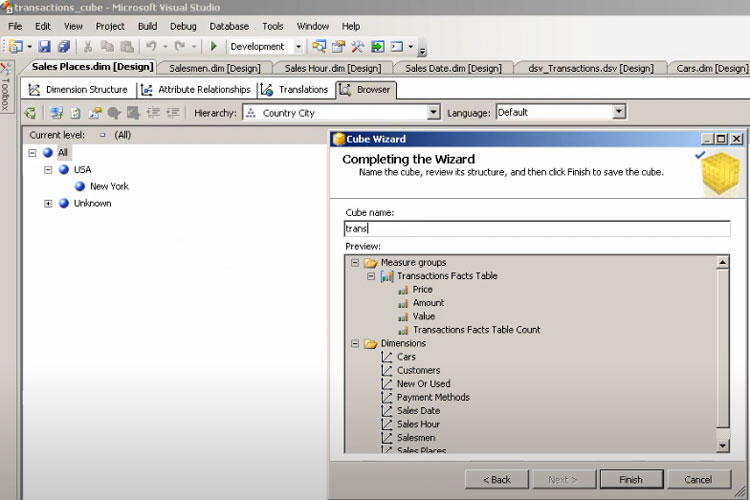Collapse the Measure groups node in Preview

[x=354, y=263]
